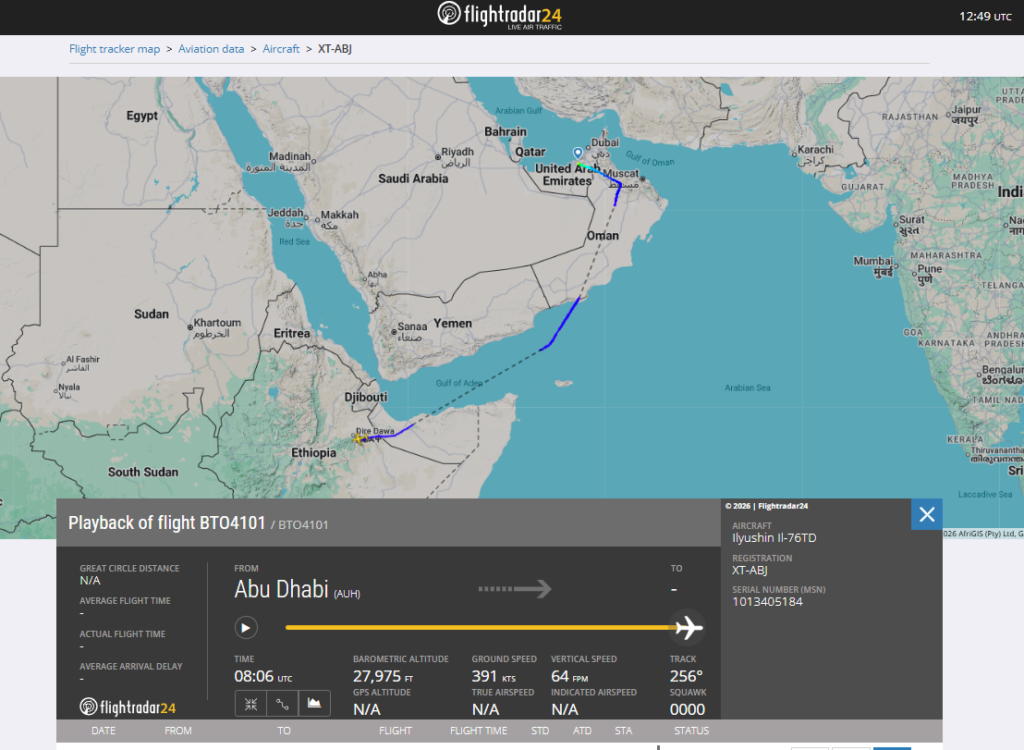Click the flightradar24 logo in the header
This screenshot has width=1024, height=750.
click(x=500, y=16)
